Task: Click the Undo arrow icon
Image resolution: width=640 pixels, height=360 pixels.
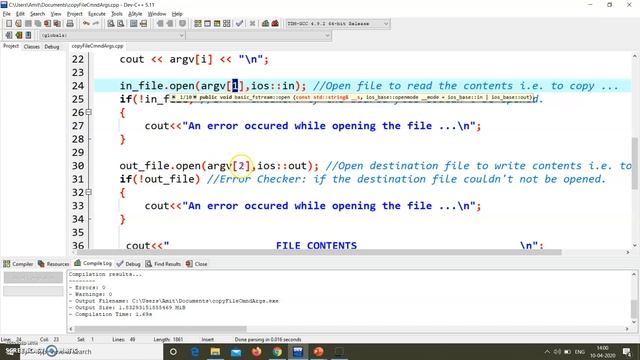Action: tap(86, 24)
